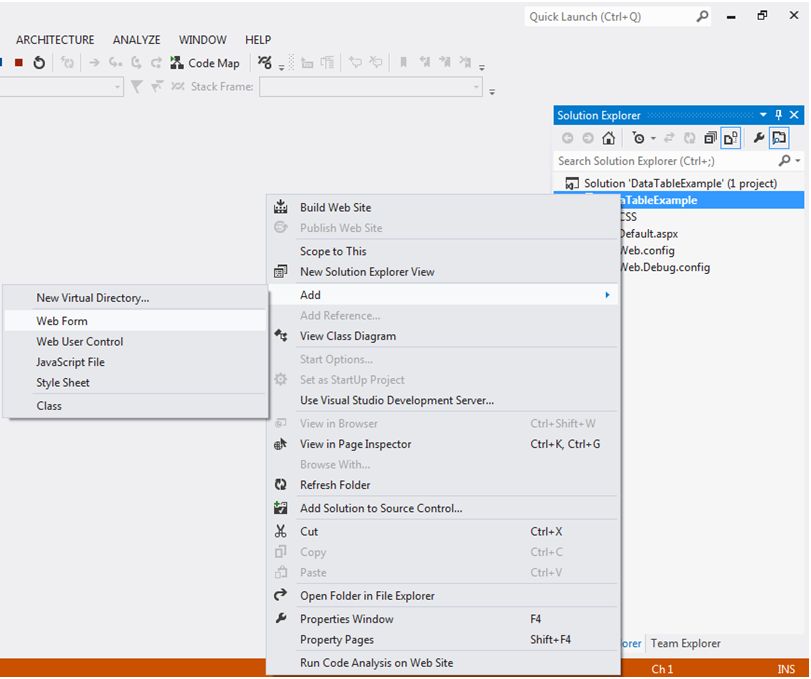
Task: Click the Pending Changes Filter clock icon
Action: 638,138
